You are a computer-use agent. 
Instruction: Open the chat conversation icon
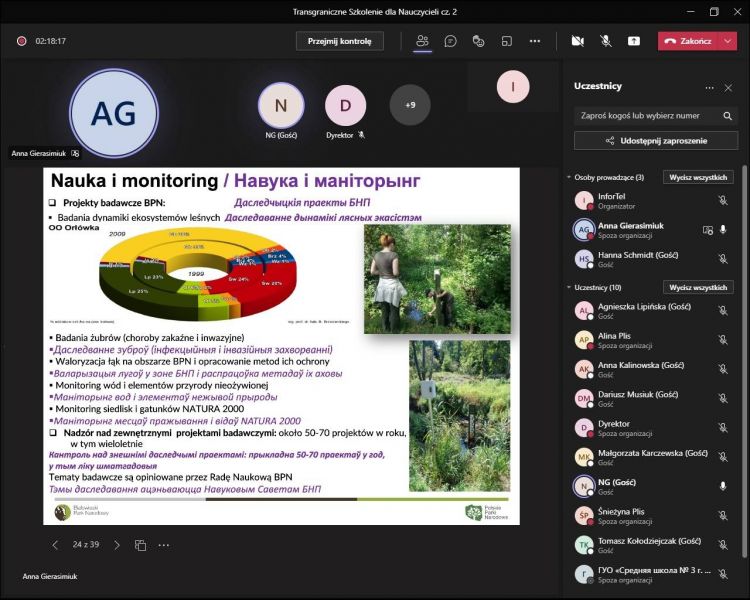click(450, 41)
